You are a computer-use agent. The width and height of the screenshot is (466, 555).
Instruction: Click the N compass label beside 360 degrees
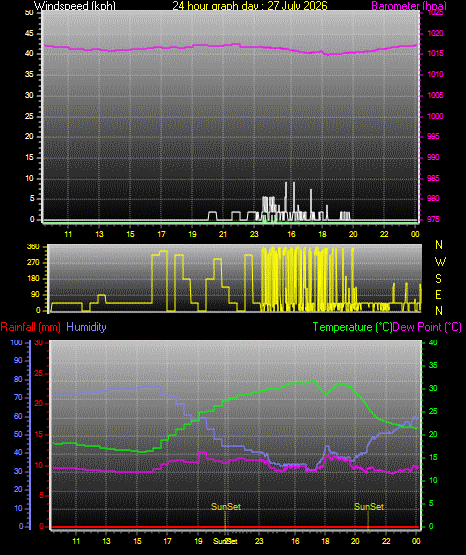click(439, 245)
